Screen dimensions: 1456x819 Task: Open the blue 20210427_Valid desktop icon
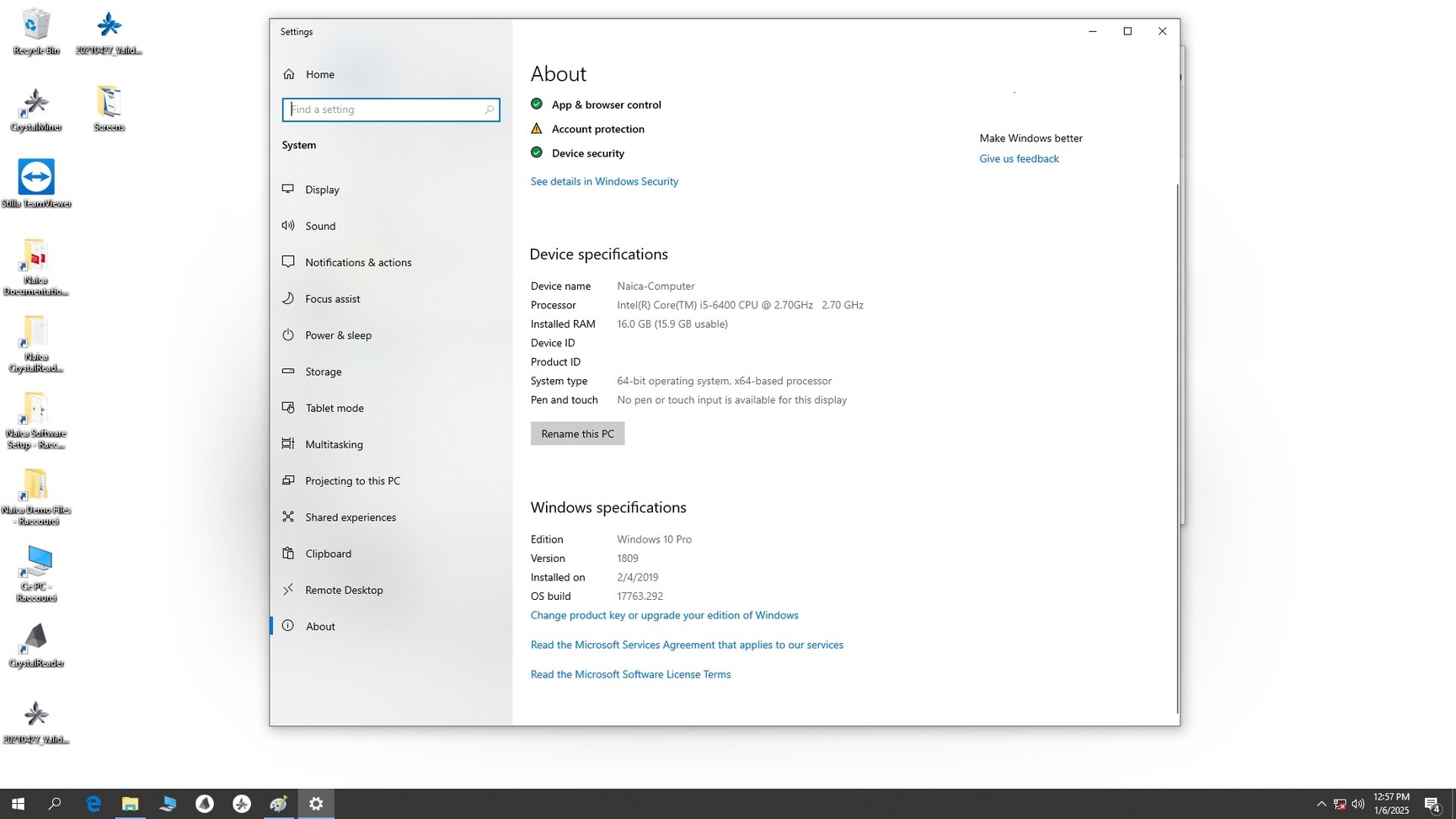coord(109,32)
